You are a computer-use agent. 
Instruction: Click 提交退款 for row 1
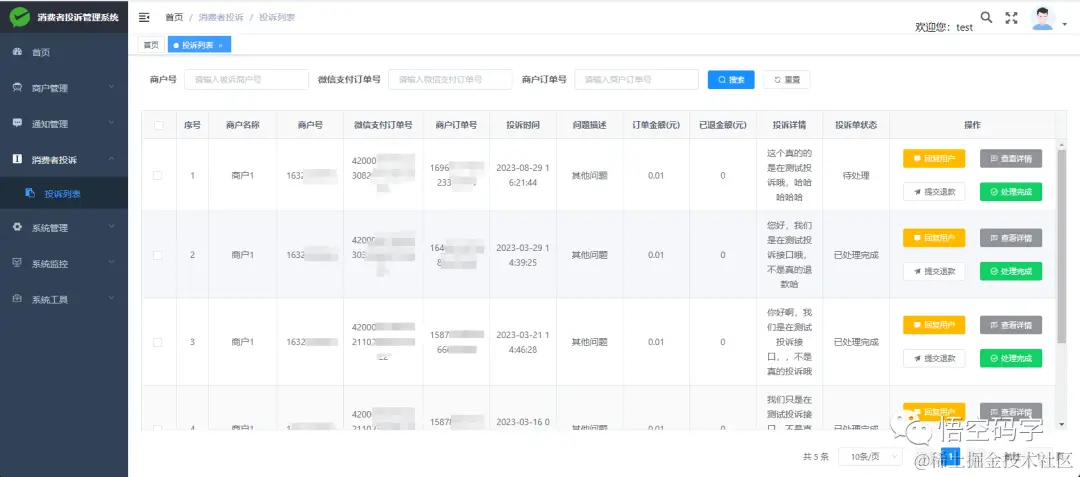click(934, 192)
